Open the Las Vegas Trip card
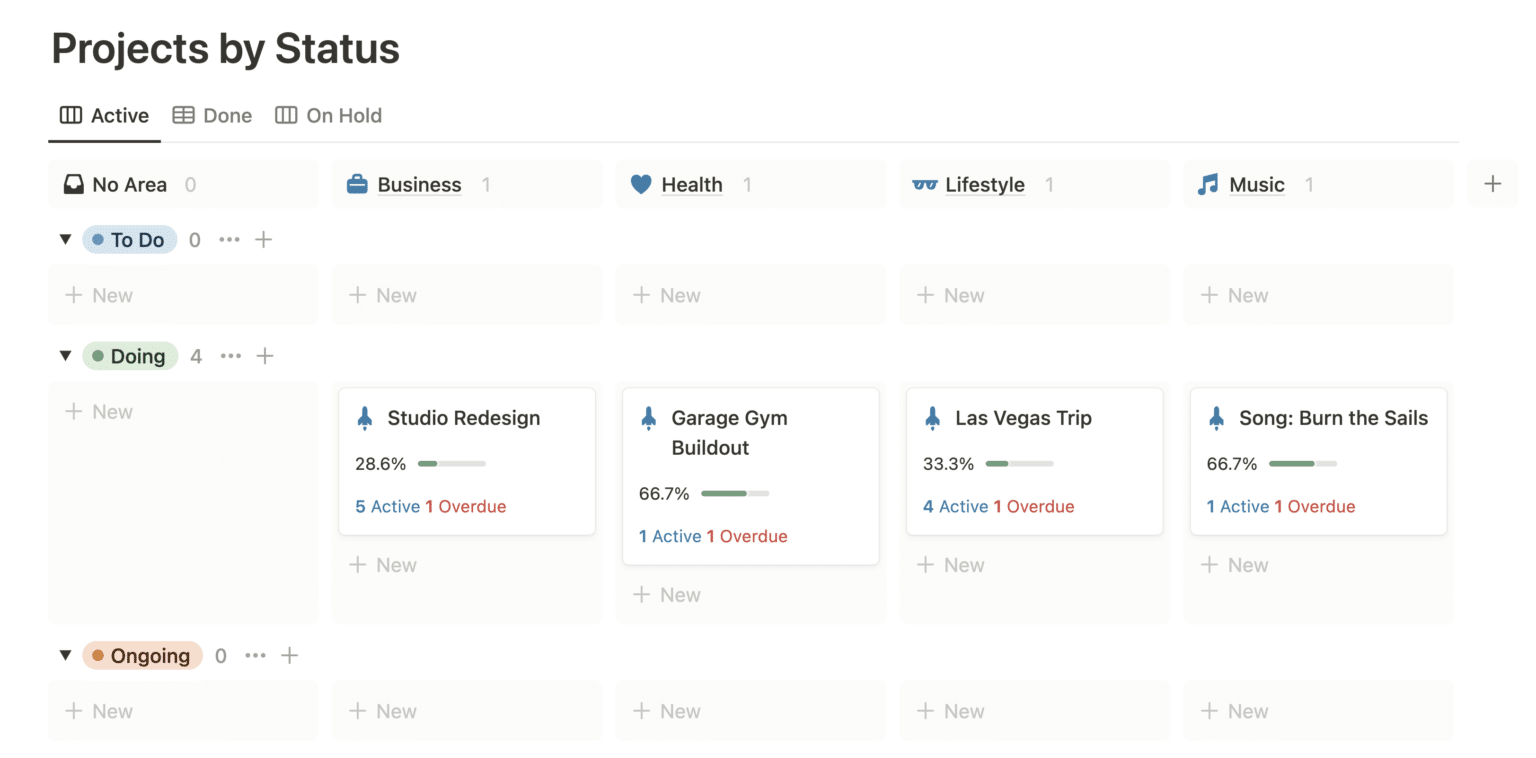 [x=1023, y=418]
